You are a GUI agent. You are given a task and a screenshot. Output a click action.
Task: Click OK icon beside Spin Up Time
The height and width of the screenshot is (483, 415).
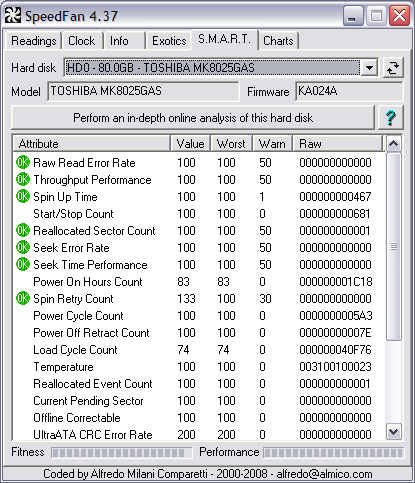[23, 196]
